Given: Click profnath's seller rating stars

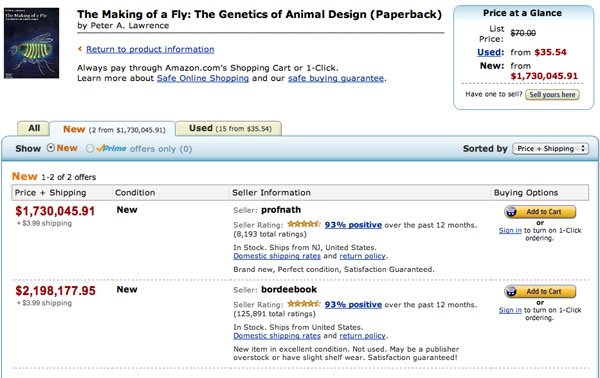Looking at the screenshot, I should (x=303, y=224).
